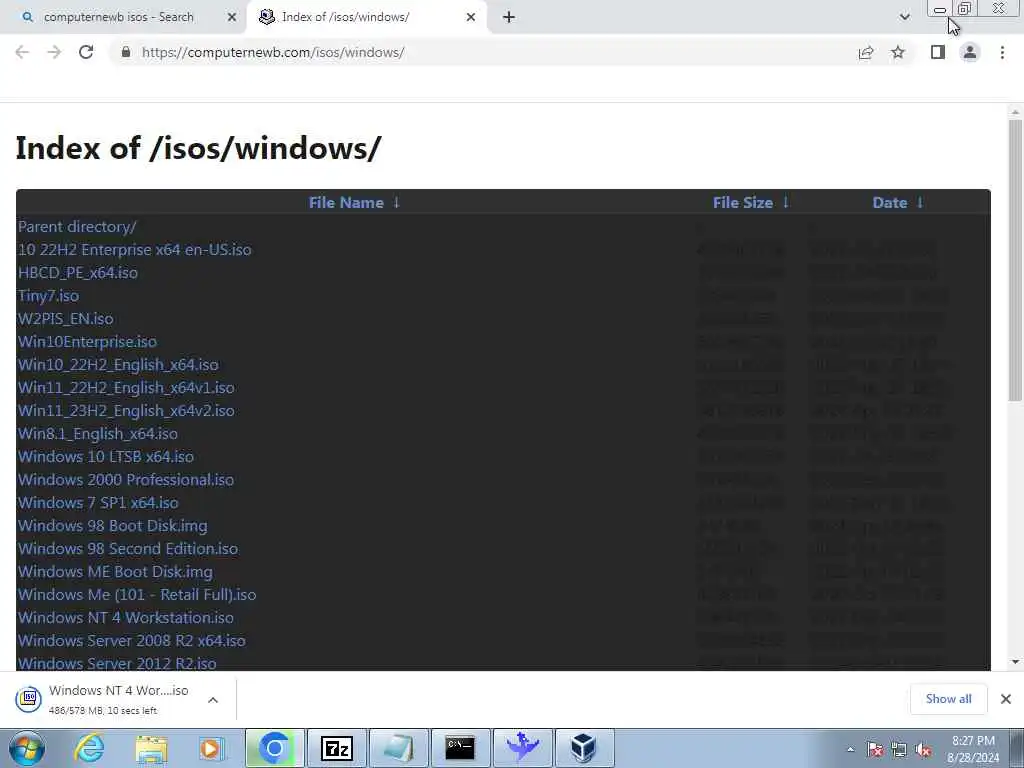The height and width of the screenshot is (768, 1024).
Task: Sort the listing by Date
Action: coord(889,202)
